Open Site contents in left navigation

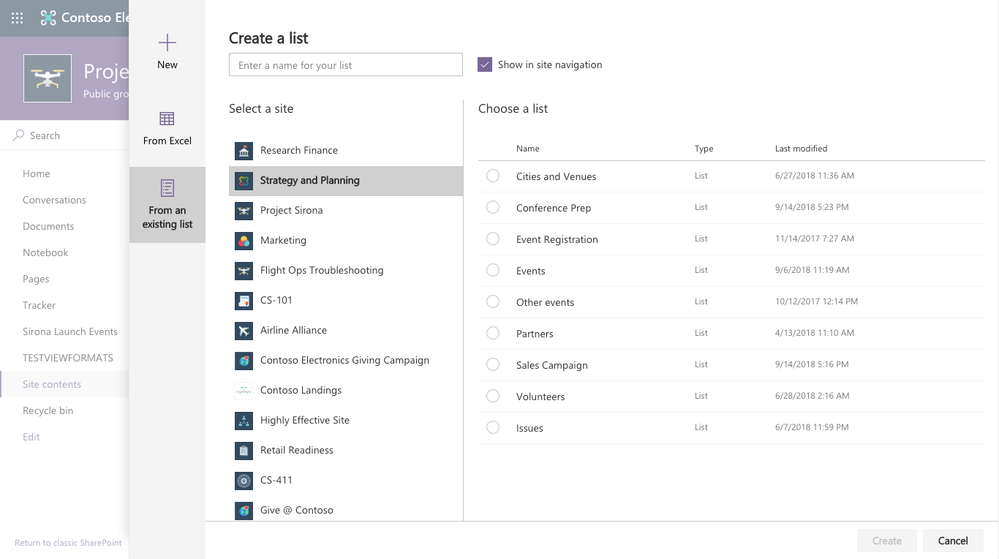(52, 385)
